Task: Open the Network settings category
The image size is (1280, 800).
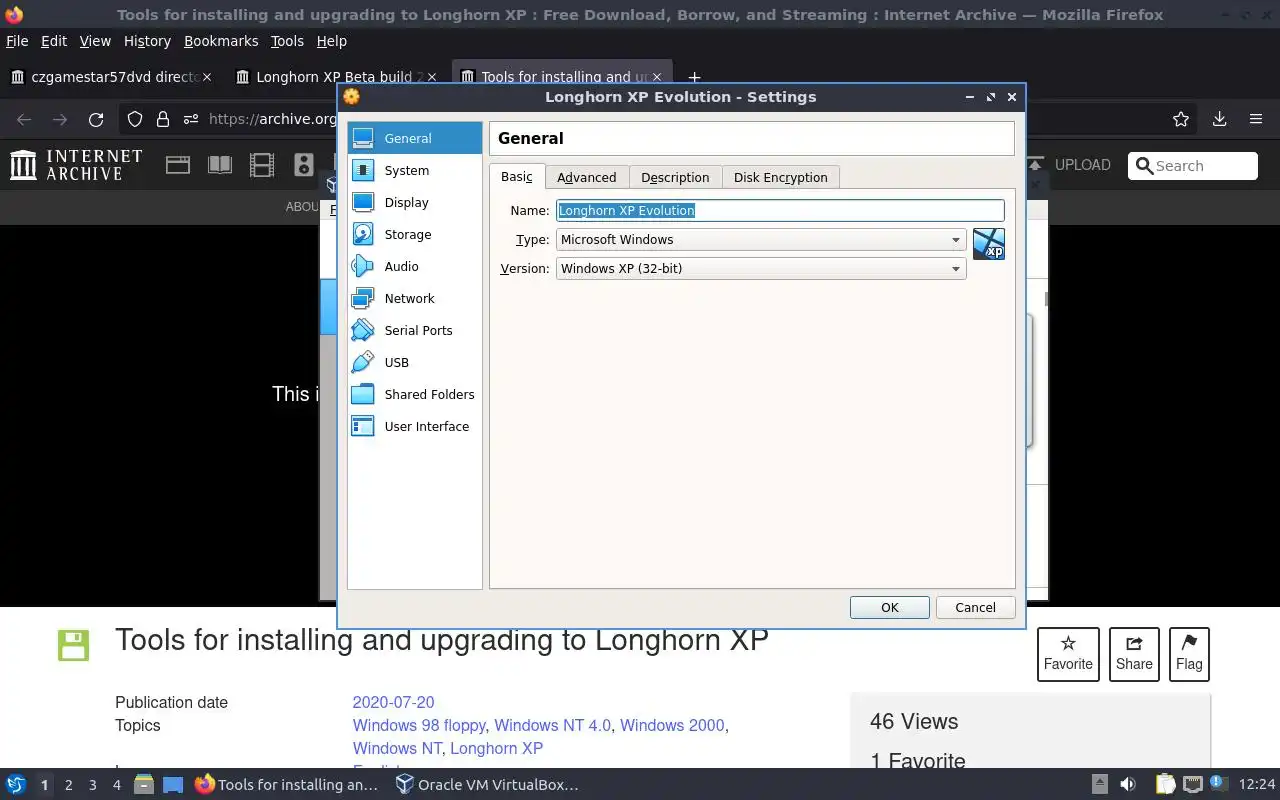Action: [414, 298]
